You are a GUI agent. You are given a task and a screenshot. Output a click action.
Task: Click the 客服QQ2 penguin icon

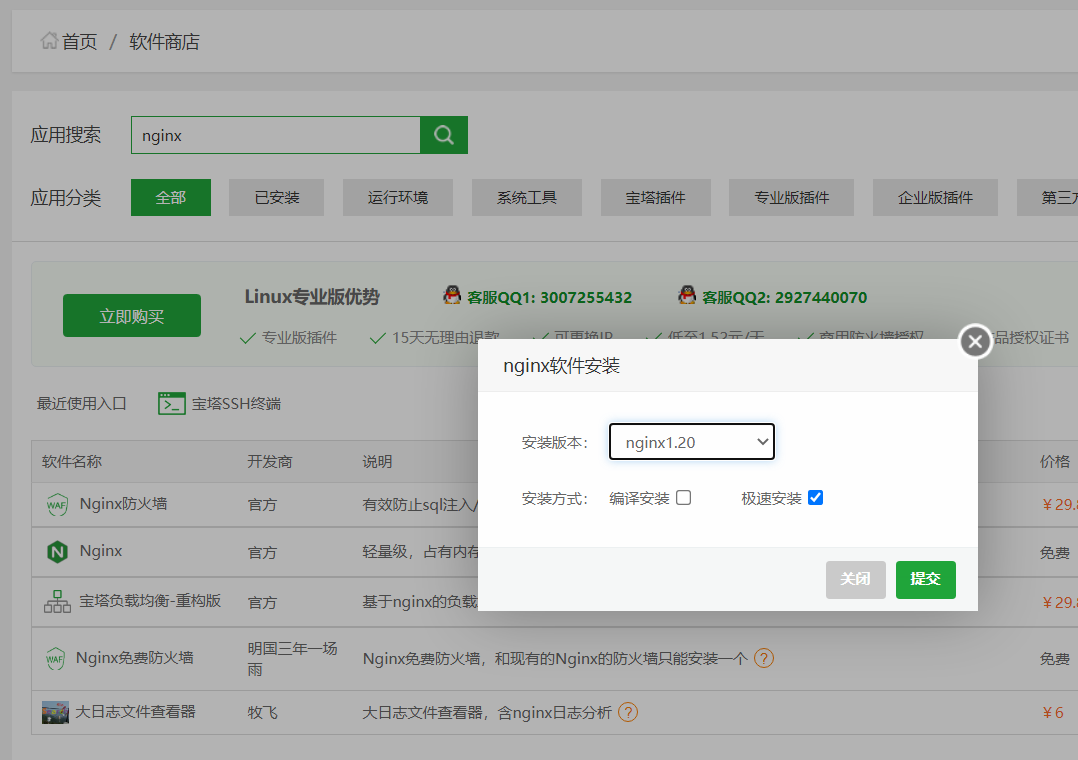pyautogui.click(x=687, y=296)
